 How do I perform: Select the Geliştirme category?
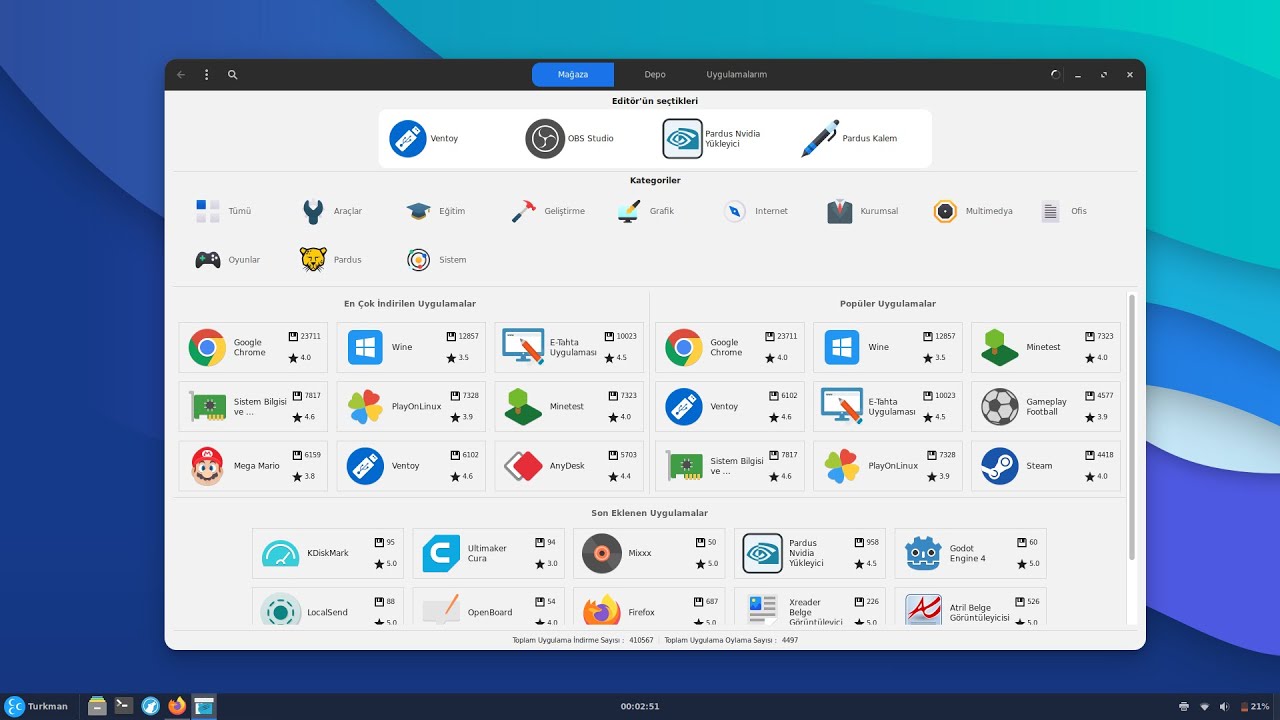click(548, 211)
